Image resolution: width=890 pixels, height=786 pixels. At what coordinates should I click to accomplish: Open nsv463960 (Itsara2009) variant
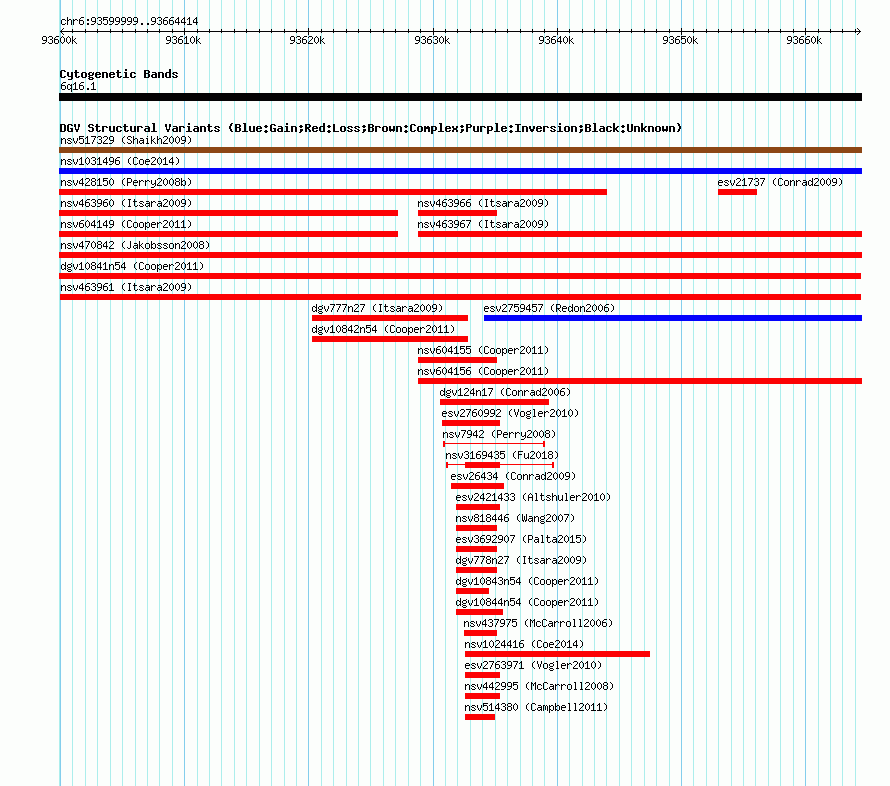click(126, 203)
